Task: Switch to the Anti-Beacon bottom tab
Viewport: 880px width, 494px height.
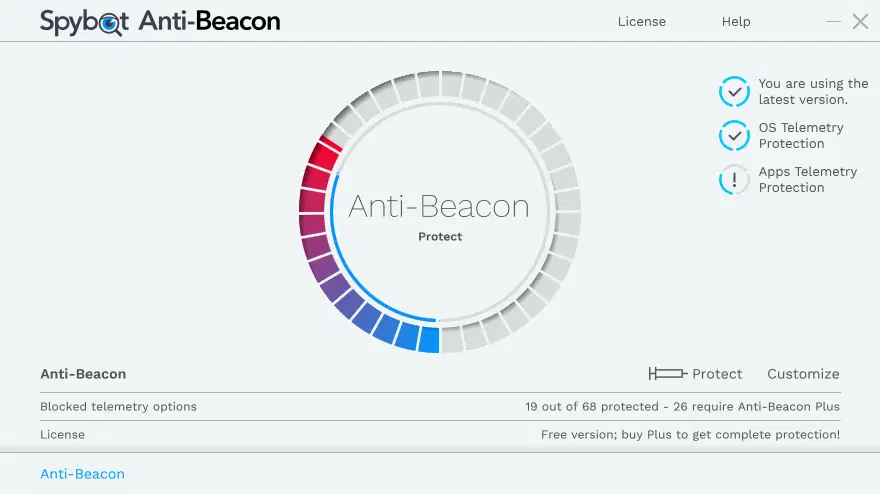Action: coord(82,474)
